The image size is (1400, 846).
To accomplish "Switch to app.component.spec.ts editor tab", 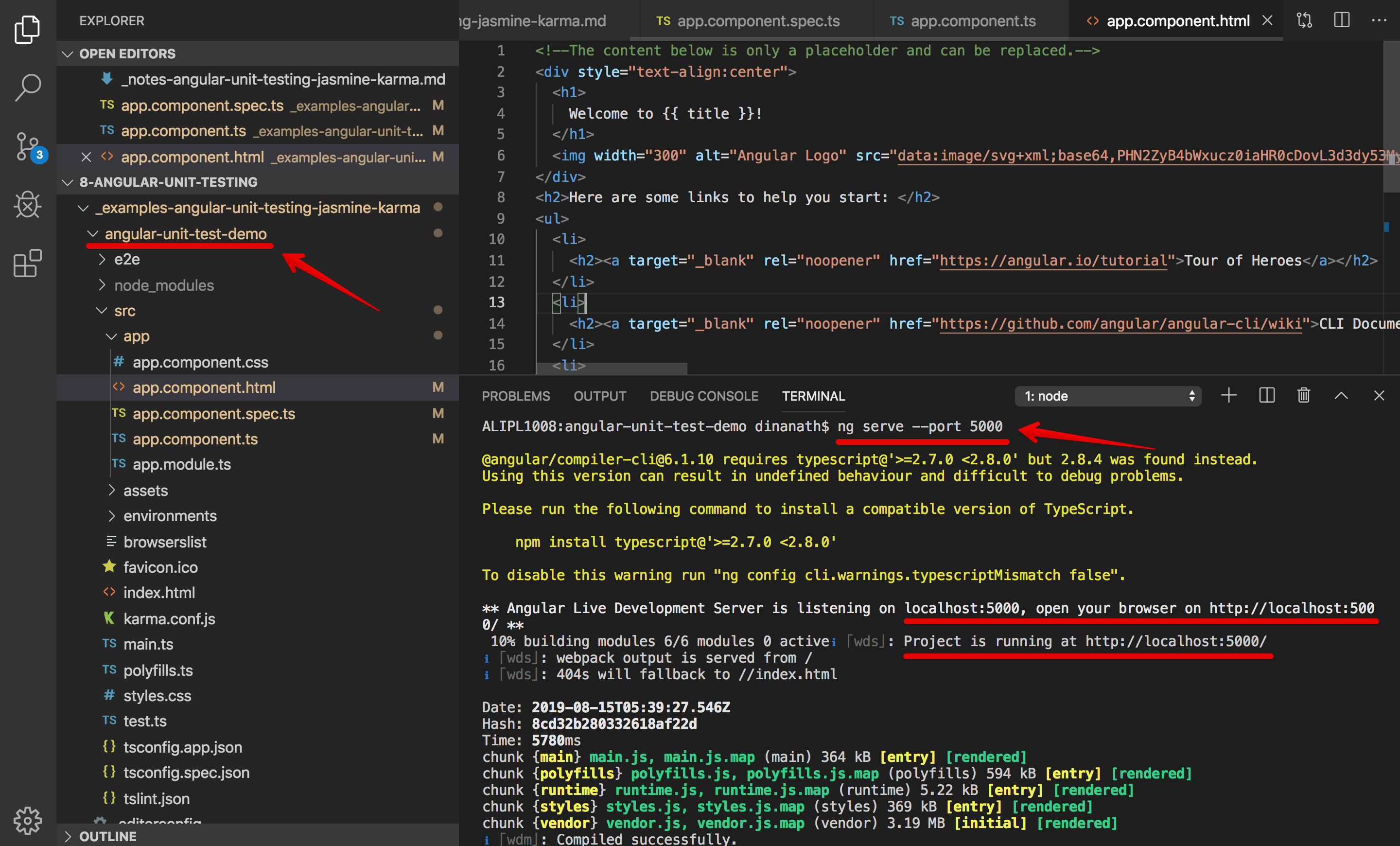I will point(757,21).
